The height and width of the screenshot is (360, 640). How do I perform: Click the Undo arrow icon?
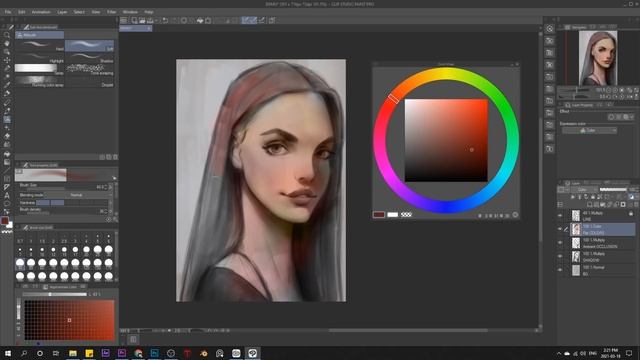[165, 20]
